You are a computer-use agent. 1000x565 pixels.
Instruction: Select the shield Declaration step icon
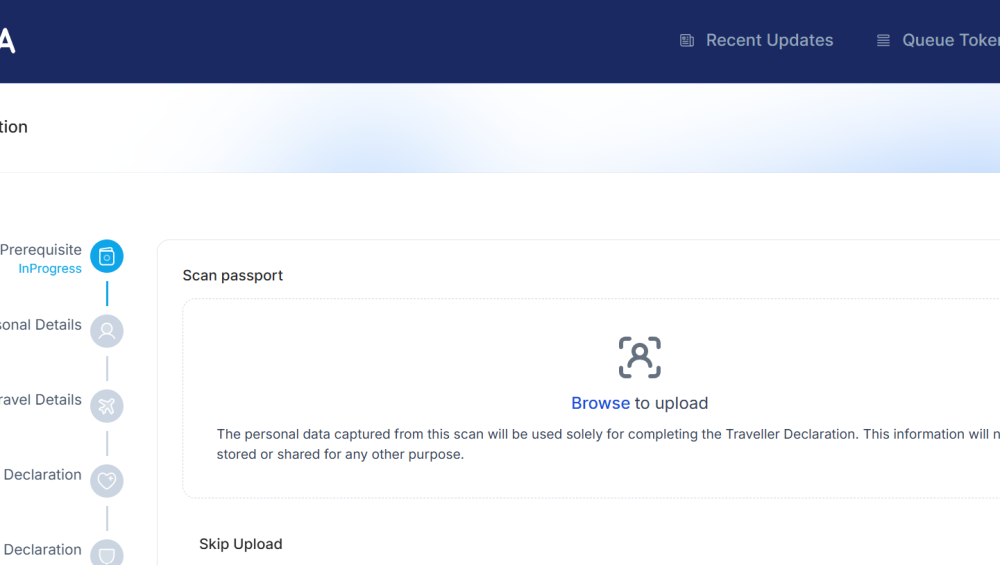tap(107, 553)
